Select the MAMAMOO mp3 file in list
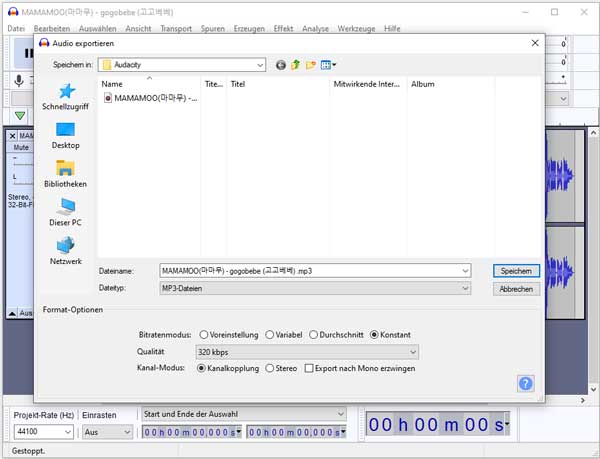This screenshot has height=459, width=600. click(x=150, y=98)
